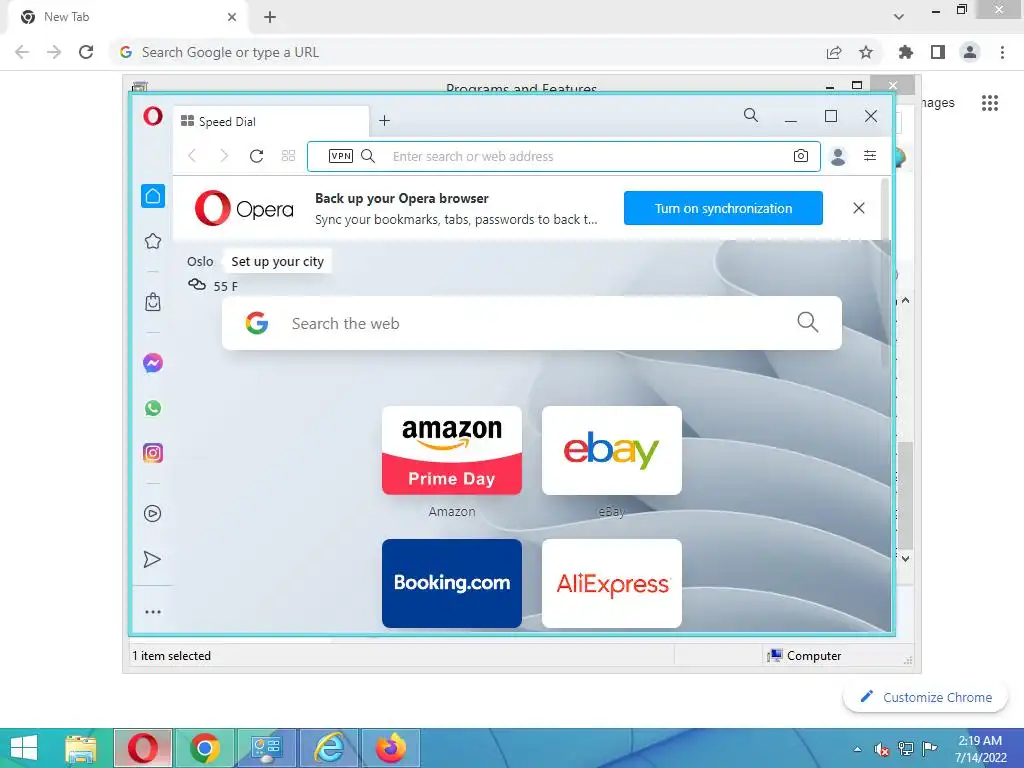1024x768 pixels.
Task: Switch to Chrome in taskbar
Action: [205, 748]
